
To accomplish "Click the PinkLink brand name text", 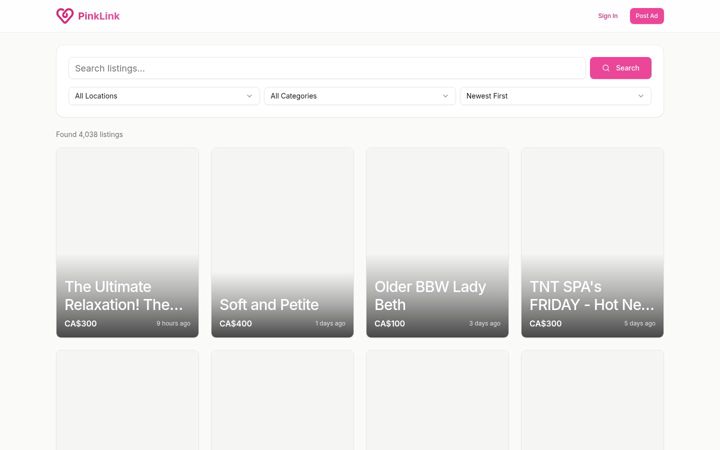I will (99, 16).
